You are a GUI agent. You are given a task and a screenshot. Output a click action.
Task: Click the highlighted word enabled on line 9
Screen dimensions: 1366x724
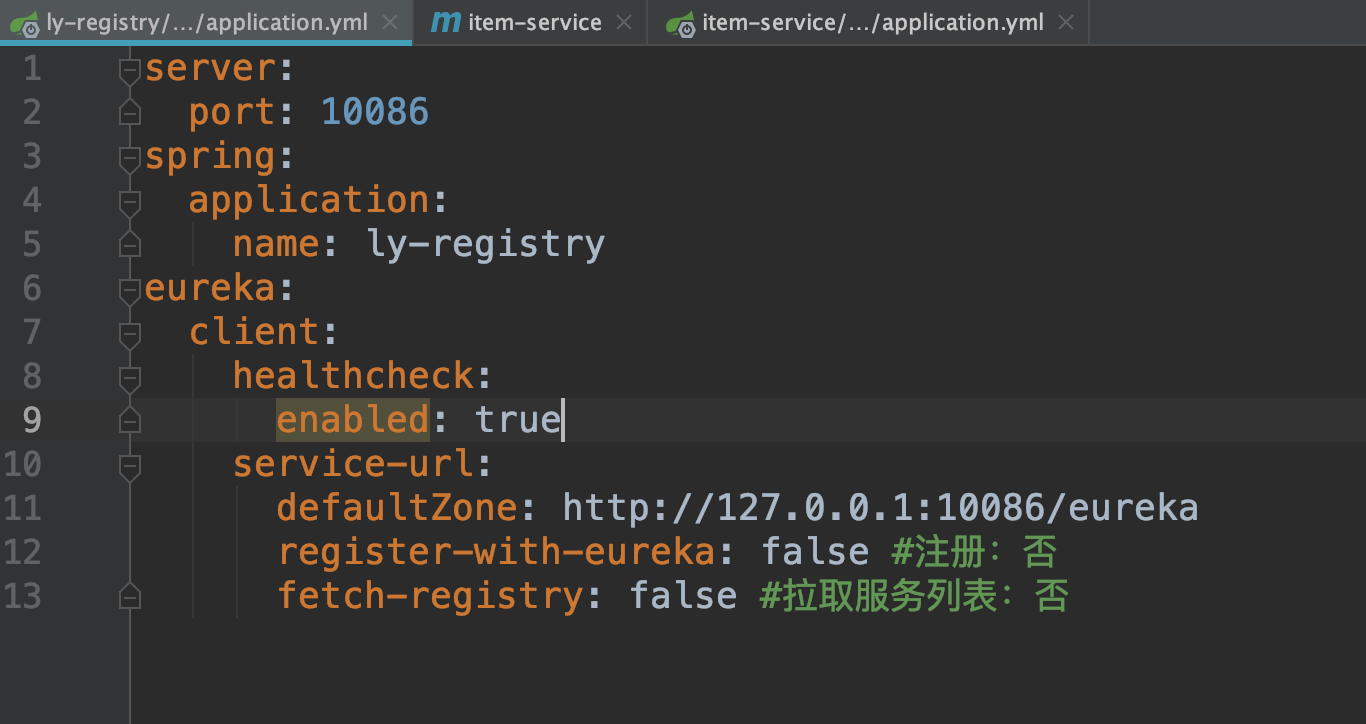[352, 419]
